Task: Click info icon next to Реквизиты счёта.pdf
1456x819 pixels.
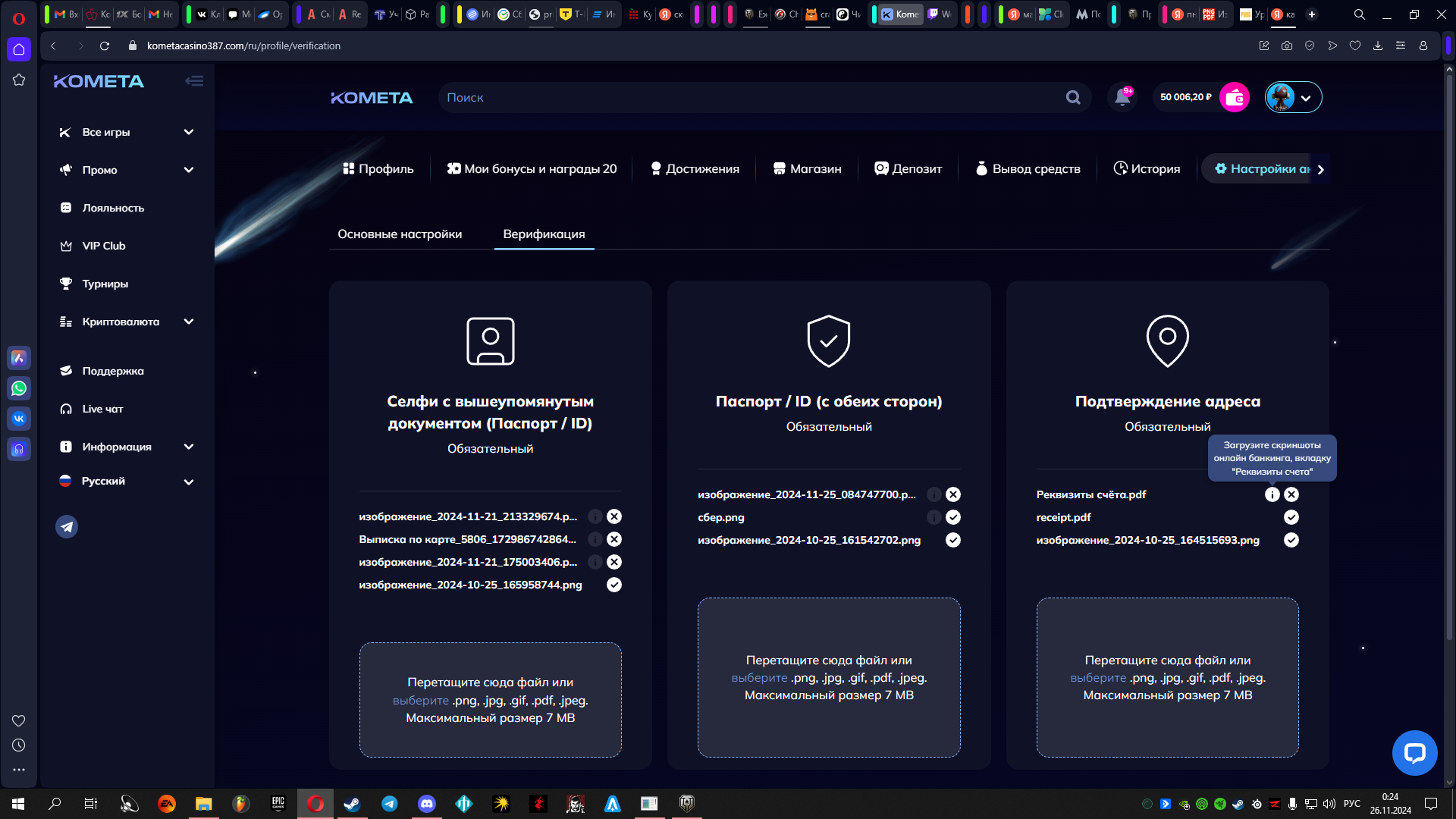Action: click(1272, 494)
